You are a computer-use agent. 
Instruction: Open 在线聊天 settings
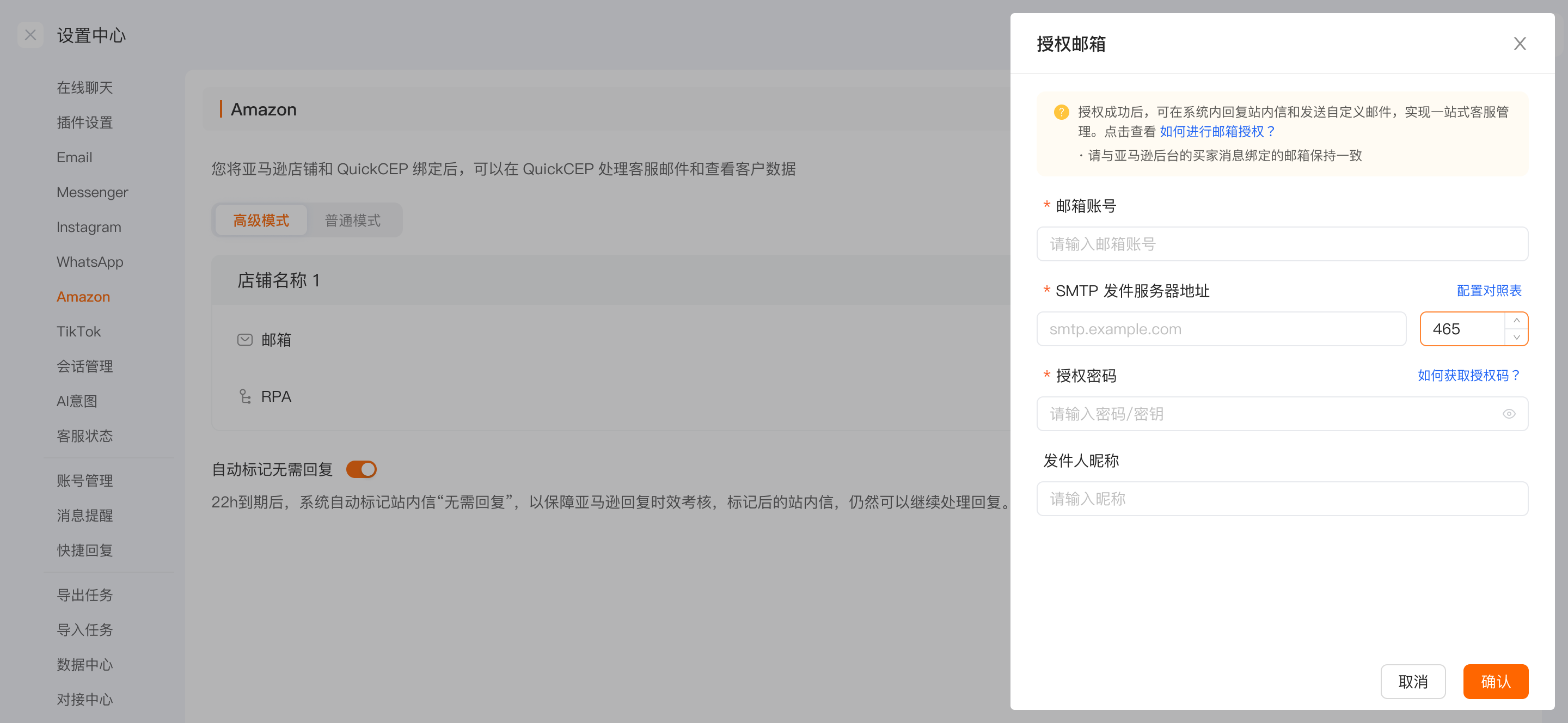point(84,88)
